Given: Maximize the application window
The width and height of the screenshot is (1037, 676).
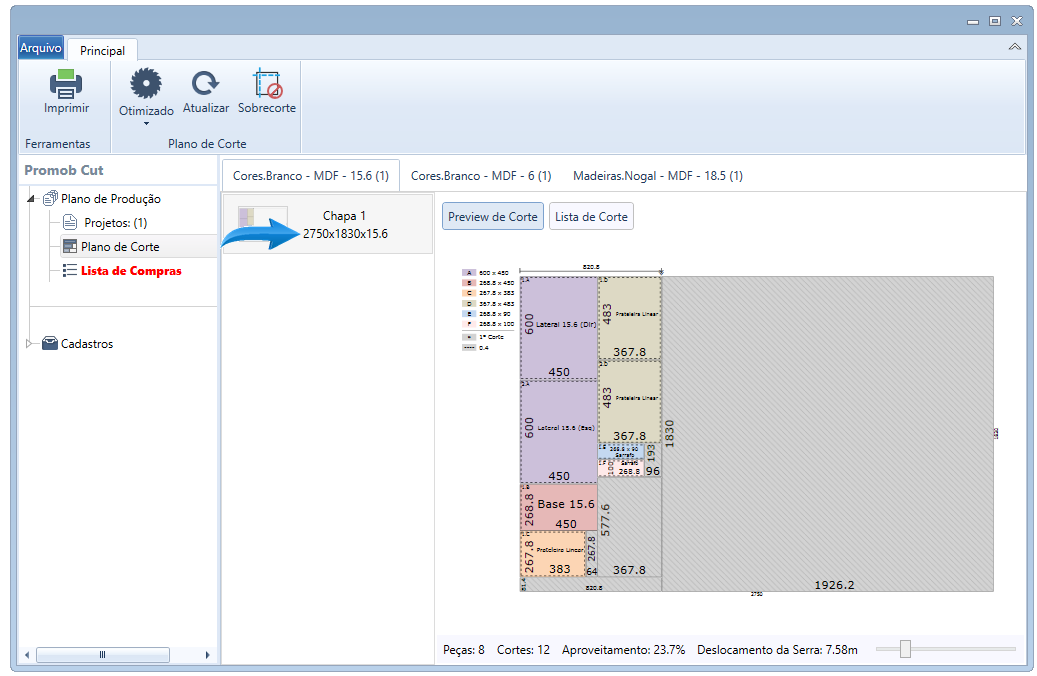Looking at the screenshot, I should [x=995, y=21].
